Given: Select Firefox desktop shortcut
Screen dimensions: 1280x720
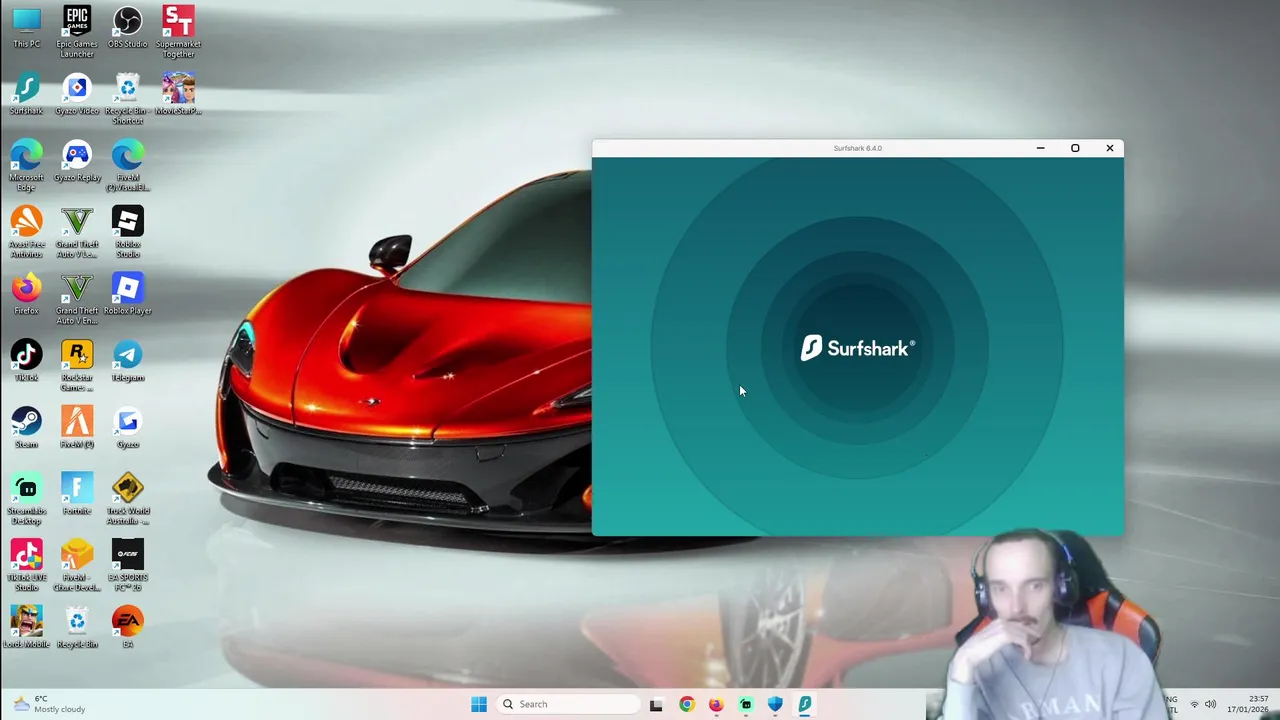Looking at the screenshot, I should point(26,294).
